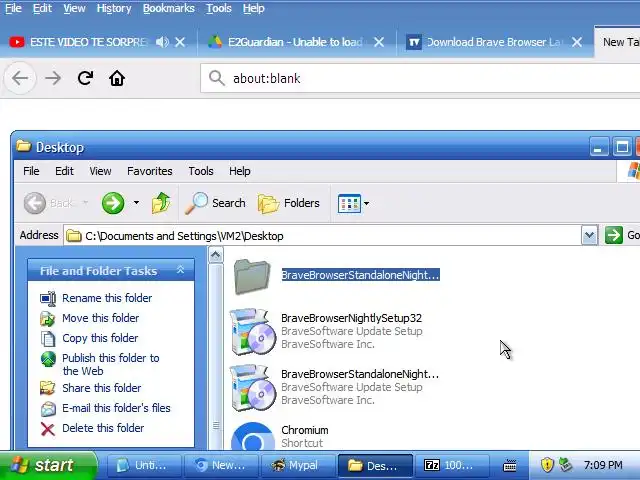The width and height of the screenshot is (640, 480).
Task: Go to browser home page icon
Action: [x=117, y=78]
